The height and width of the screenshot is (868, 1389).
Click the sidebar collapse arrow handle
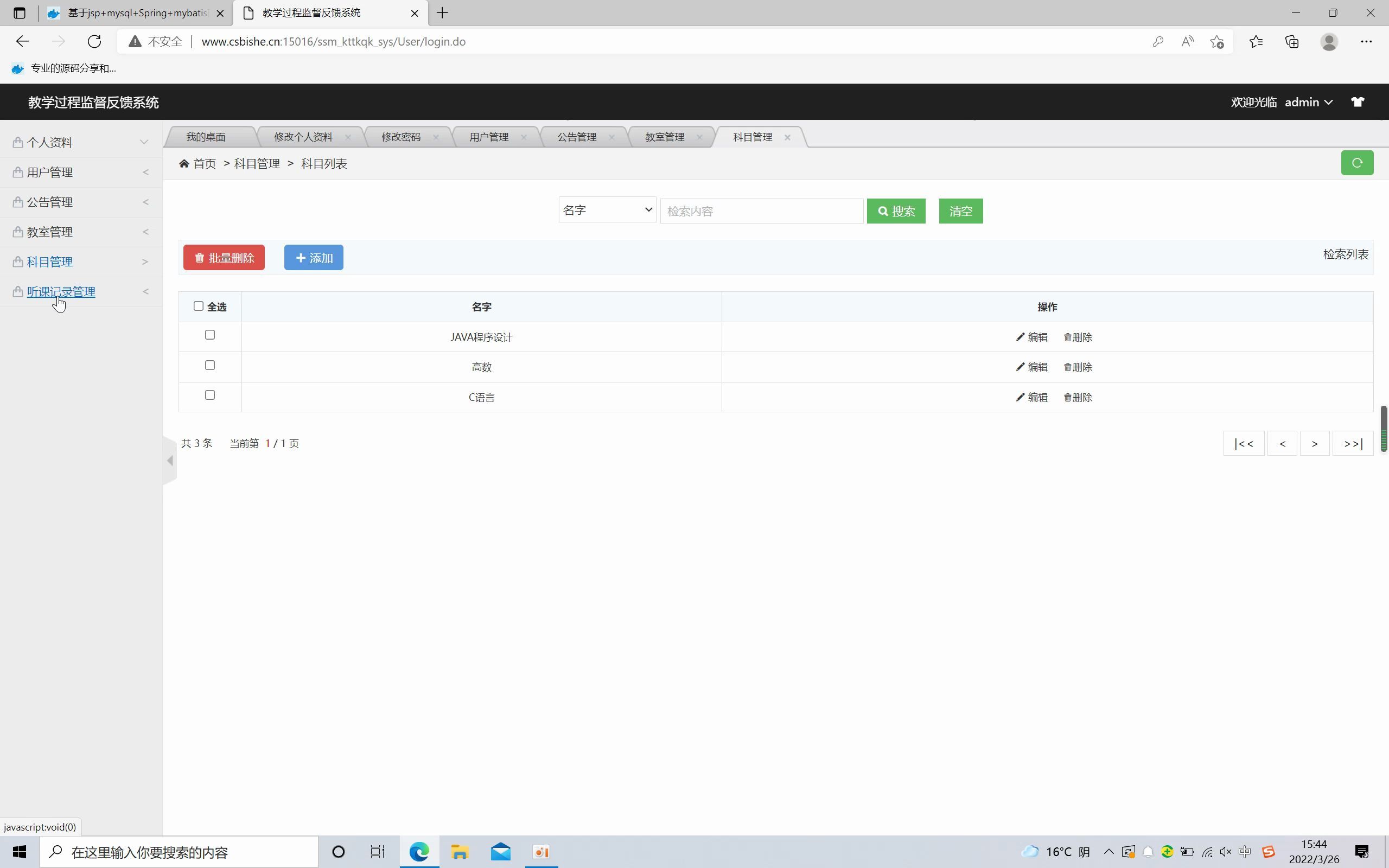click(170, 461)
